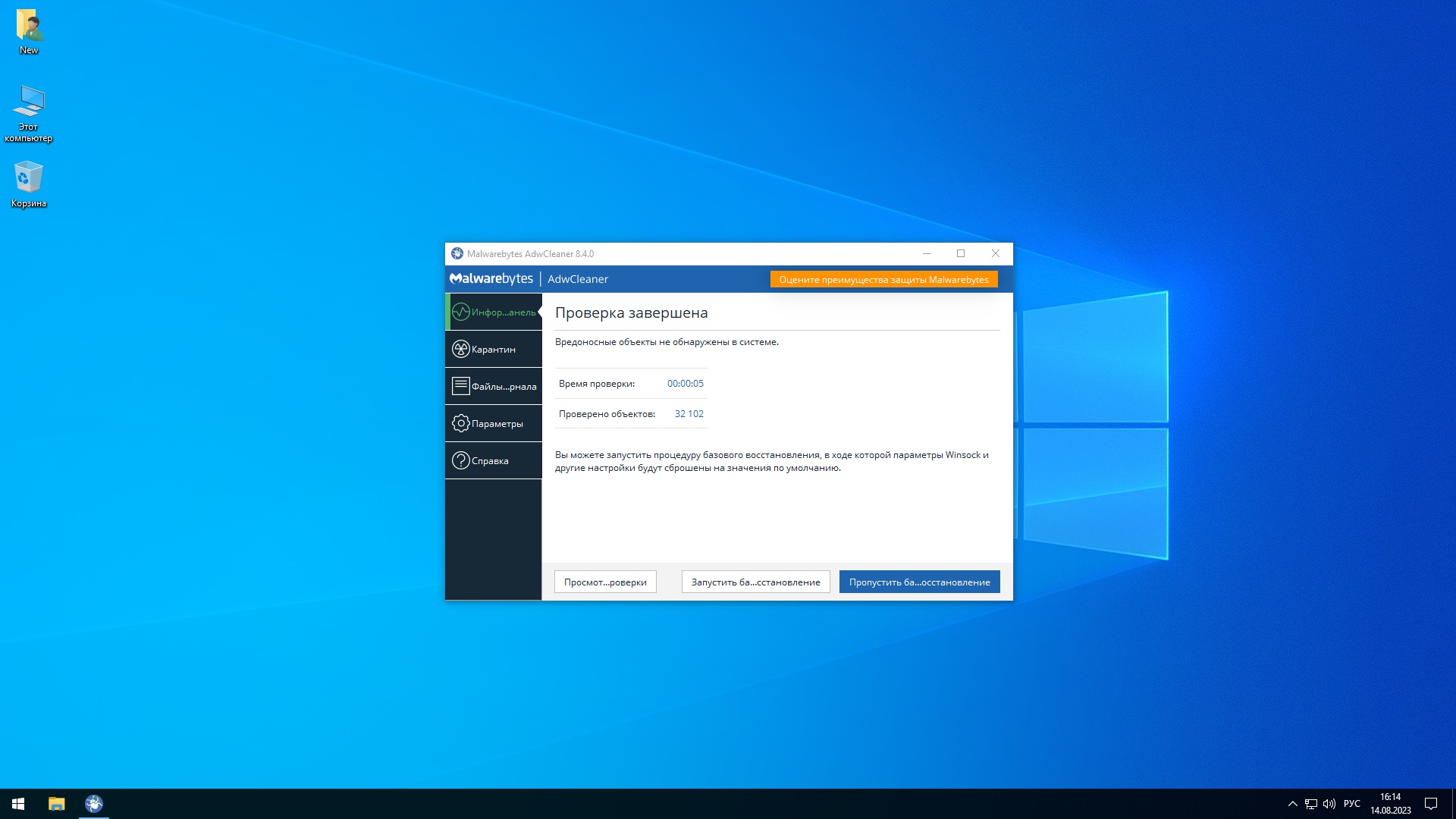Open the Карантин biohazard icon

(x=461, y=349)
